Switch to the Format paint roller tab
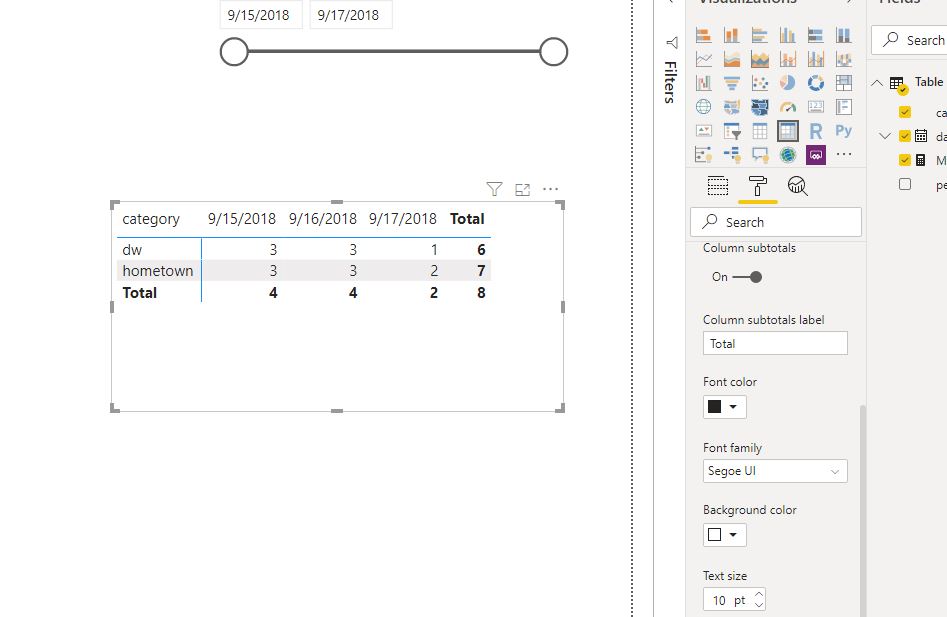The width and height of the screenshot is (947, 617). pos(757,186)
